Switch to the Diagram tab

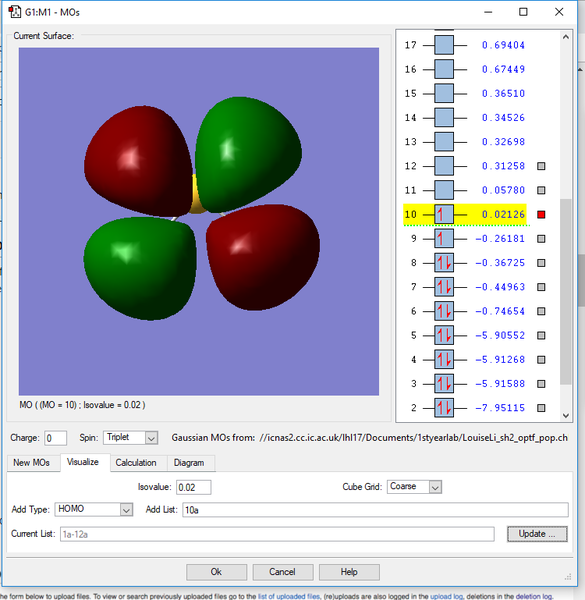189,463
